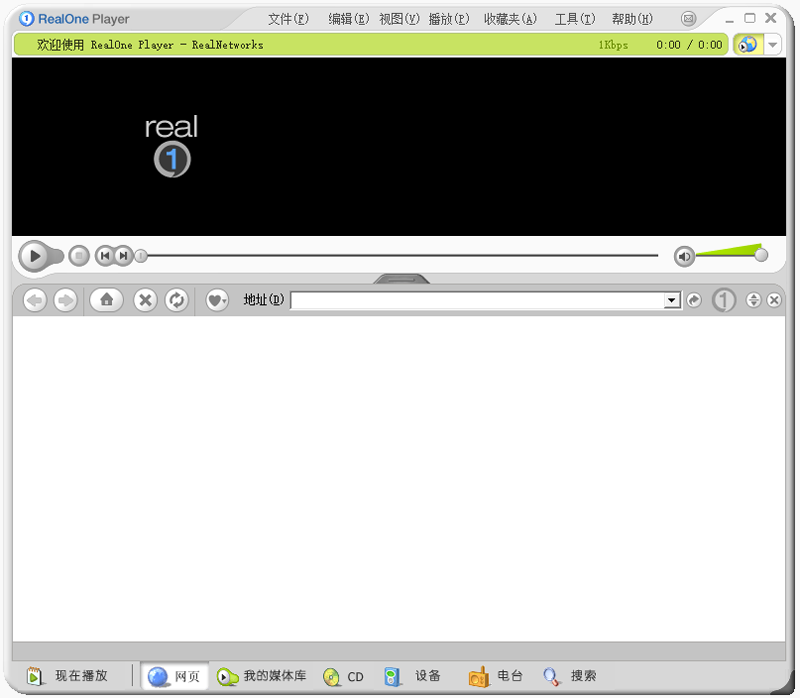Open the 电台 radio tab
Image resolution: width=800 pixels, height=698 pixels.
click(x=496, y=676)
